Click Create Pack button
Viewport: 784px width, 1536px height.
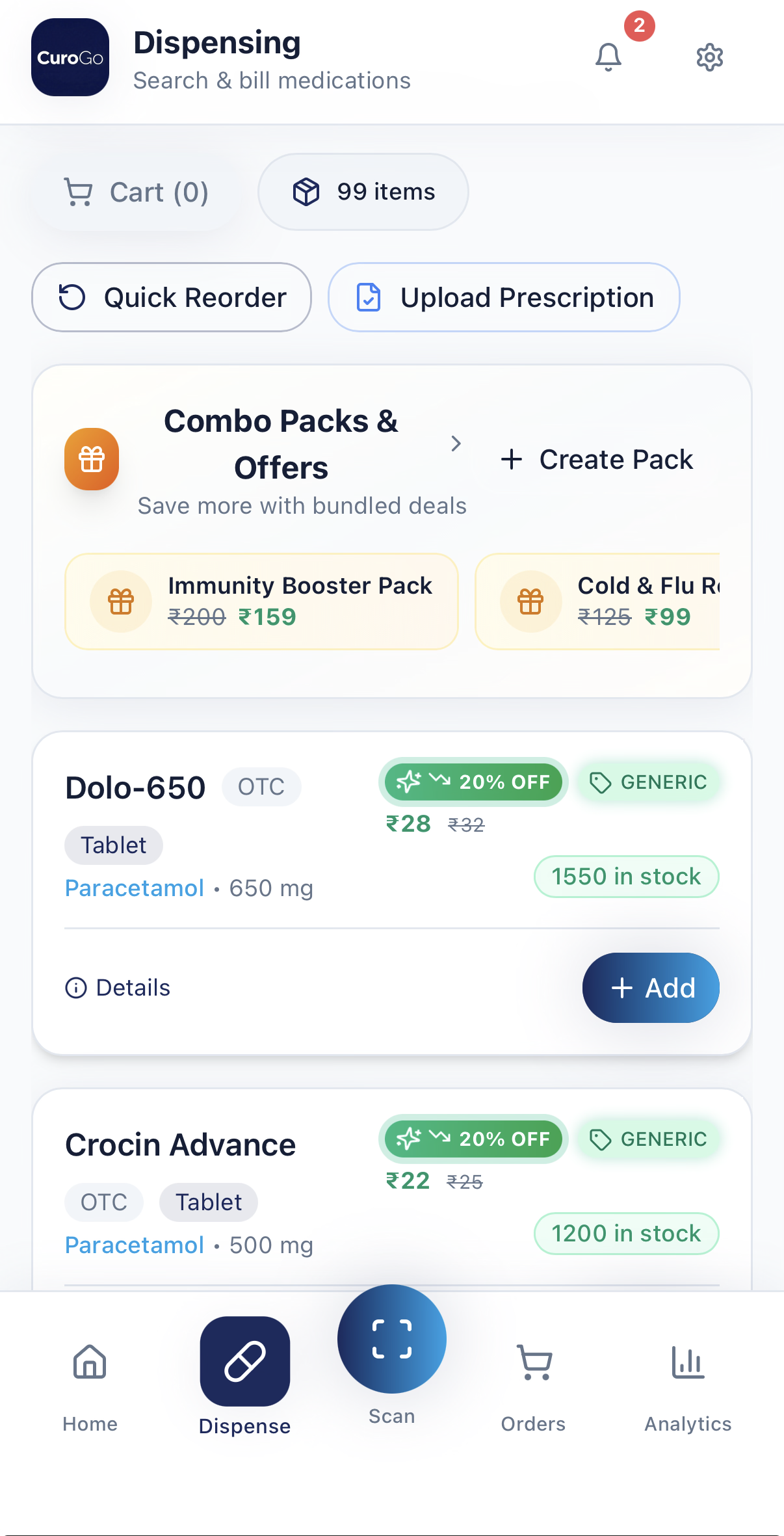tap(597, 460)
